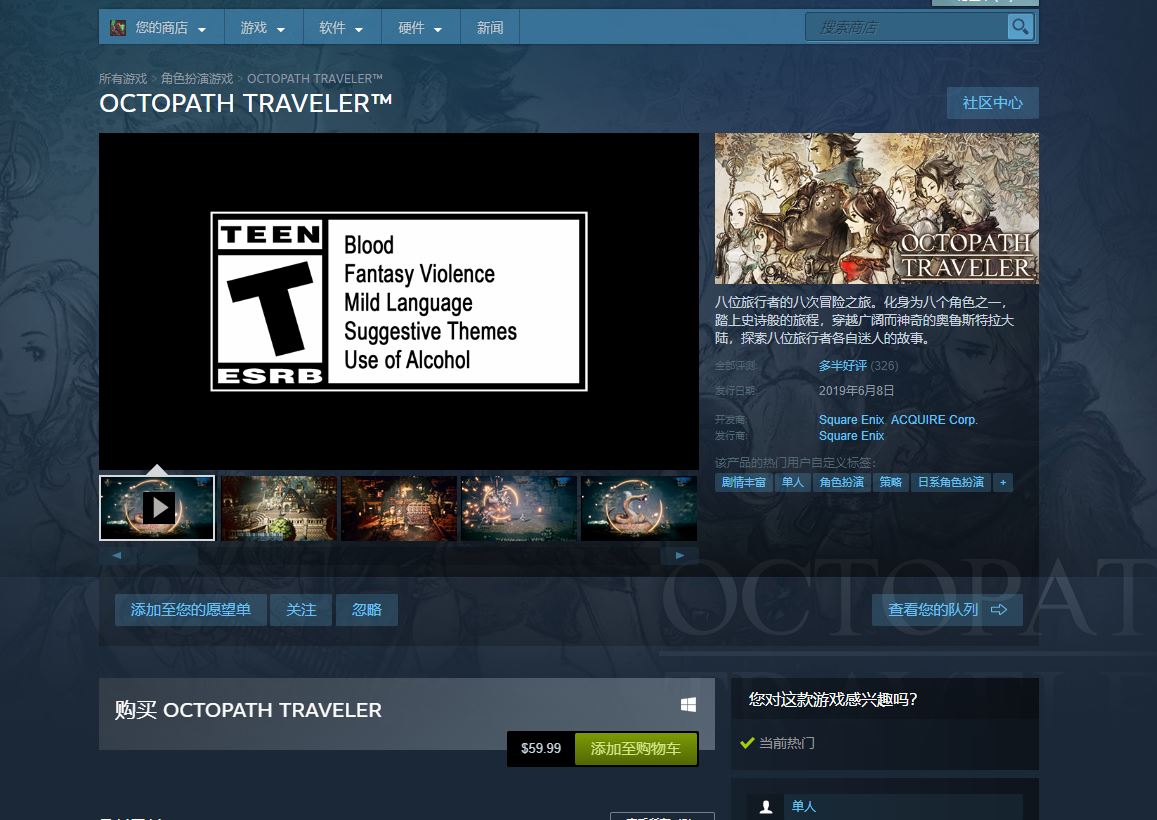Screen dimensions: 1157x820
Task: Open the 单人 feature link in sidebar
Action: [x=804, y=807]
